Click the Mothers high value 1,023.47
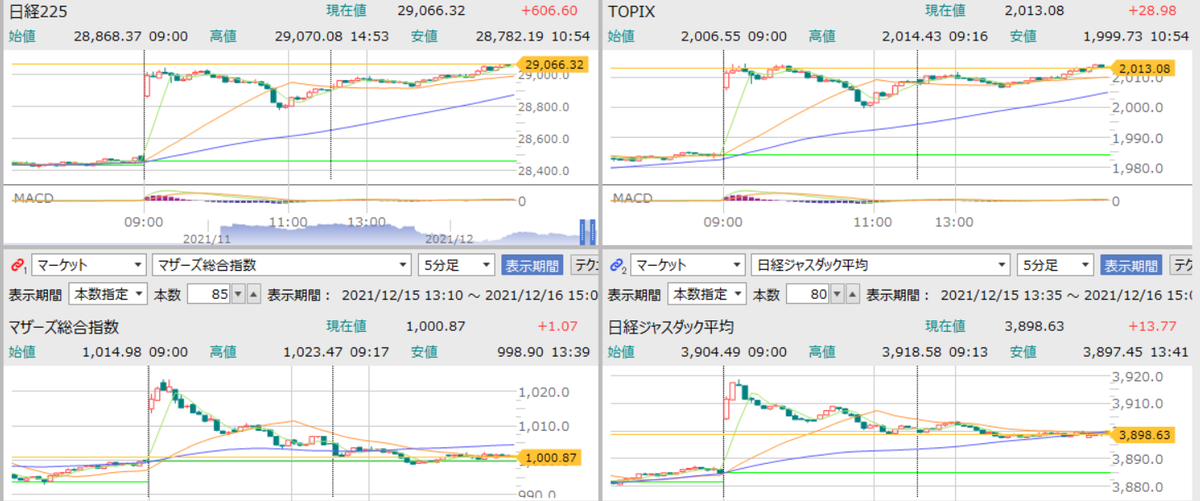The height and width of the screenshot is (501, 1200). coord(312,350)
